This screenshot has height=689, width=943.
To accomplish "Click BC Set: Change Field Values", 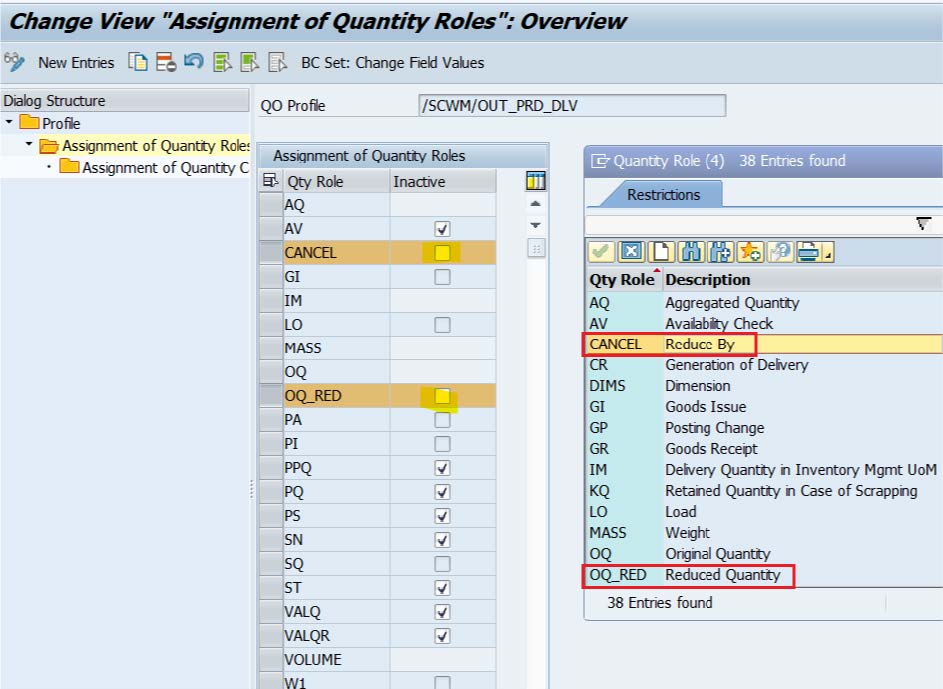I will tap(392, 62).
